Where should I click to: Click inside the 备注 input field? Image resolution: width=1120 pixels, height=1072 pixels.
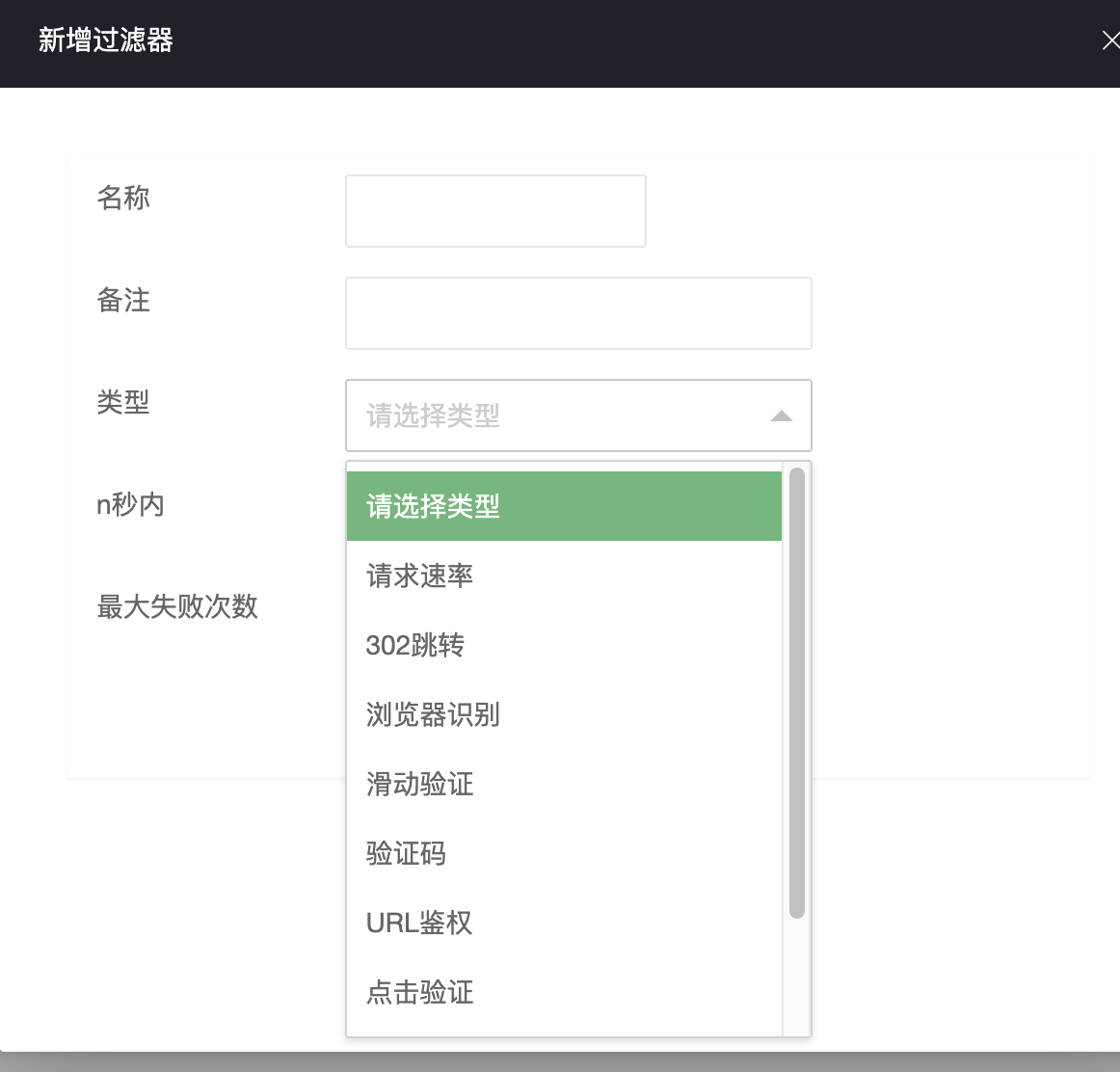coord(578,312)
